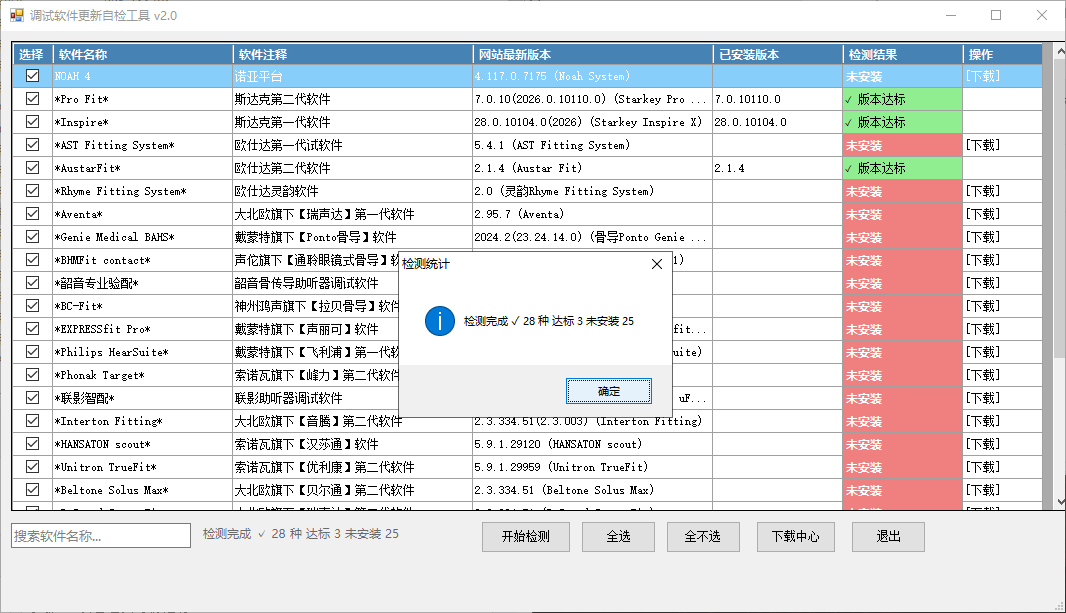Select the 版本达标 cell for *Inspire*
This screenshot has height=613, width=1066.
coord(902,122)
